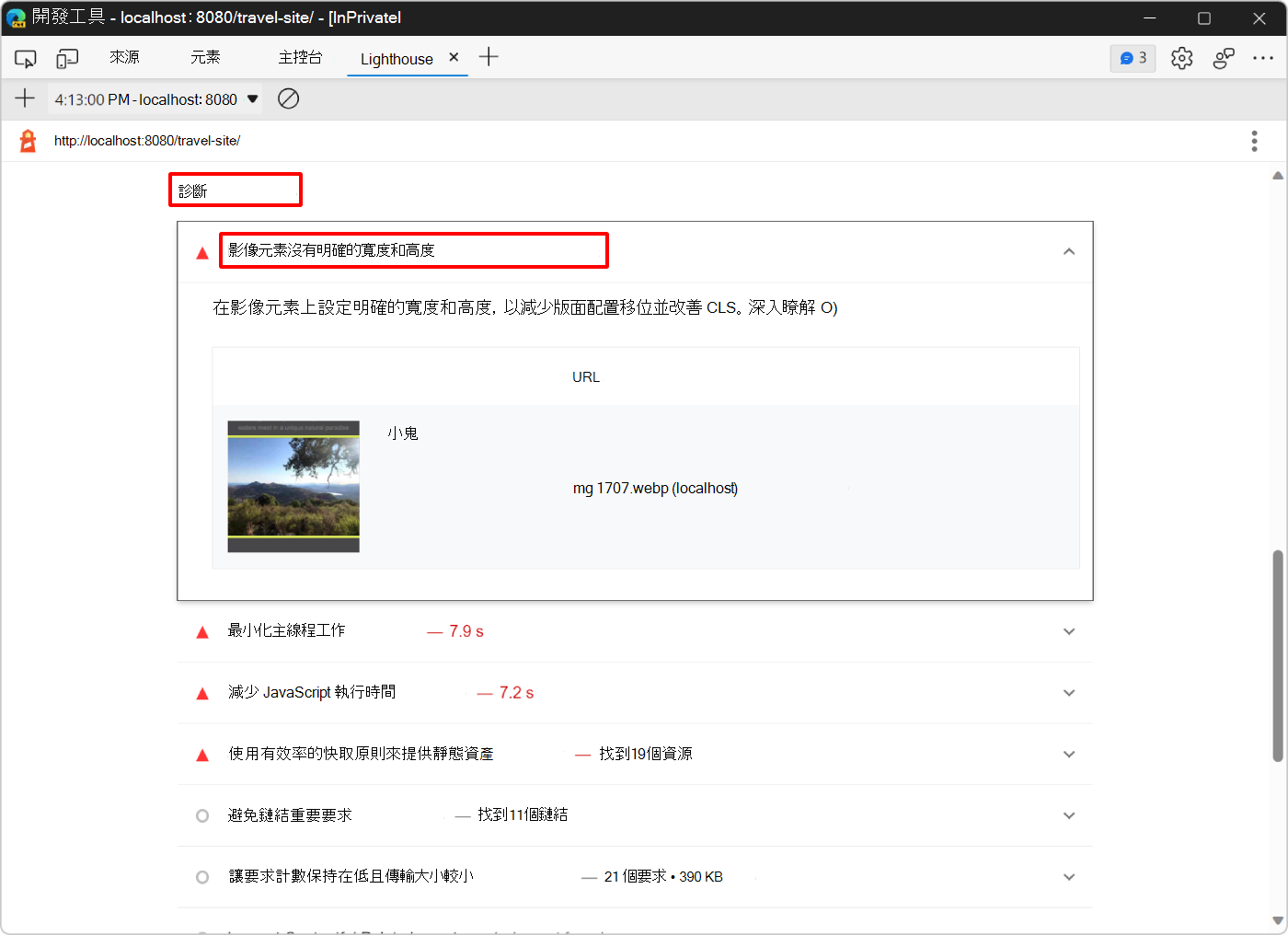
Task: Open the Copilot chat with 3 notifications
Action: (1133, 57)
